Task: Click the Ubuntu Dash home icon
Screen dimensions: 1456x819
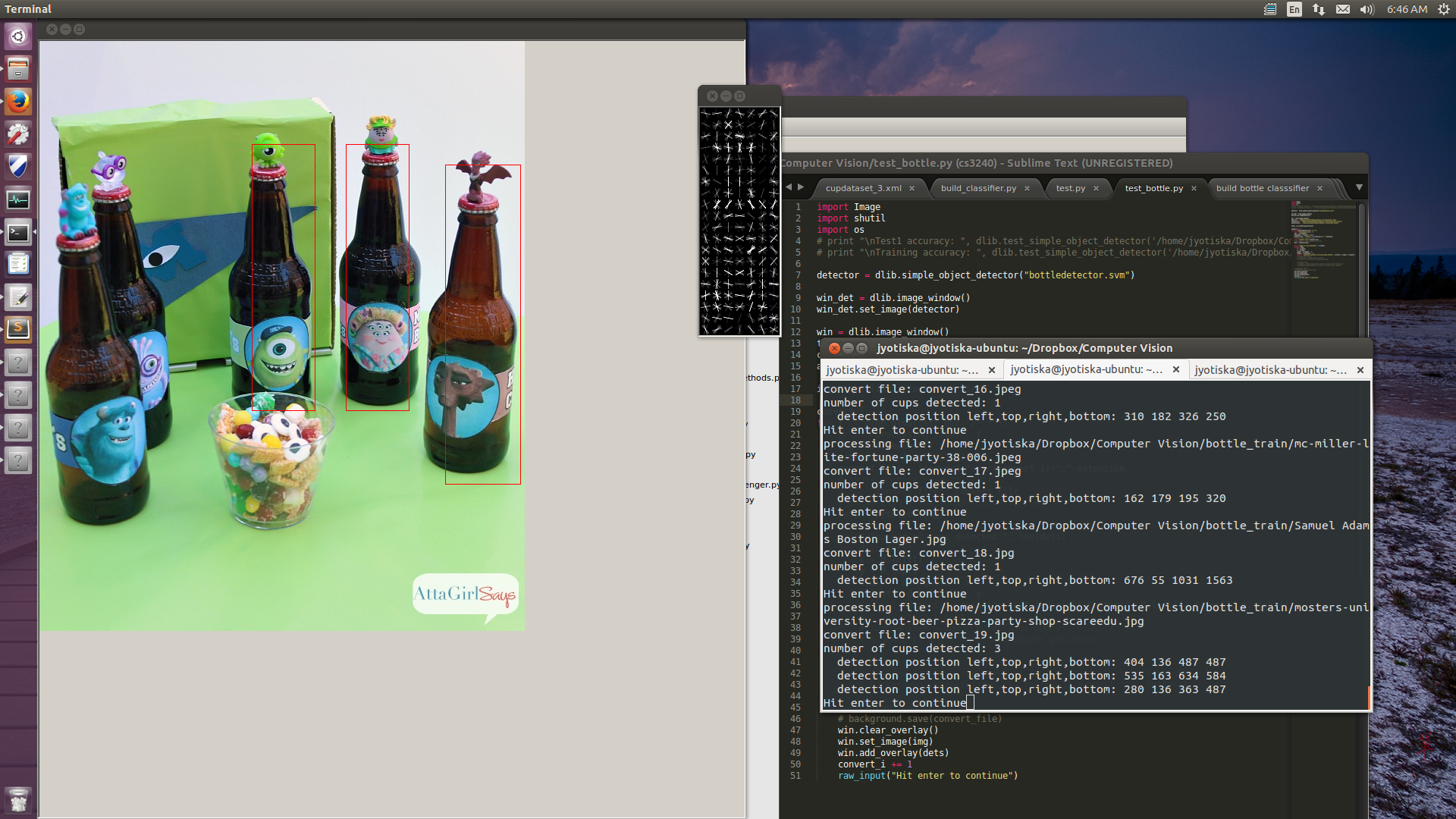Action: [18, 36]
